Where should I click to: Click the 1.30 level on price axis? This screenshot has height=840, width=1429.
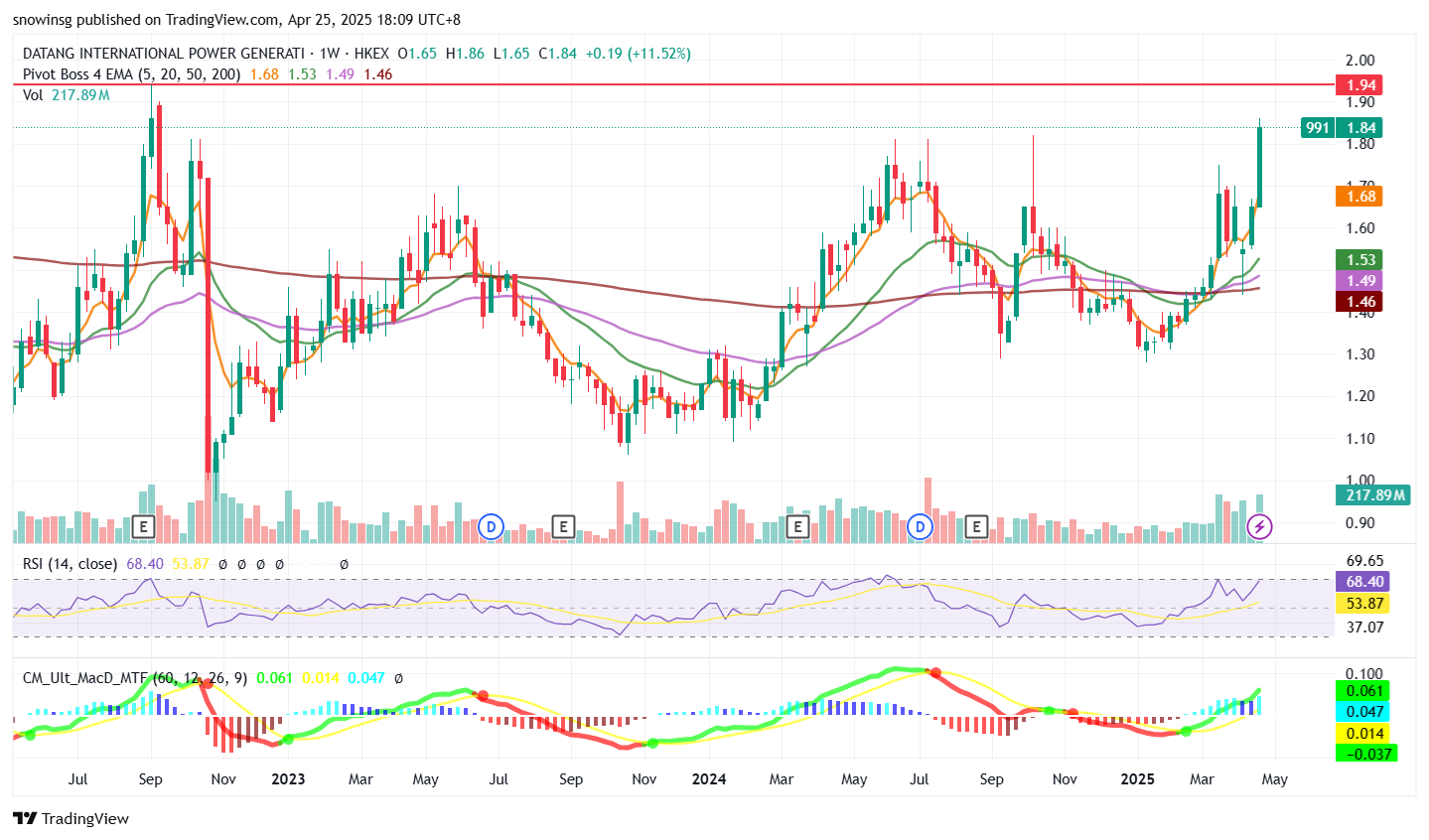click(x=1360, y=354)
